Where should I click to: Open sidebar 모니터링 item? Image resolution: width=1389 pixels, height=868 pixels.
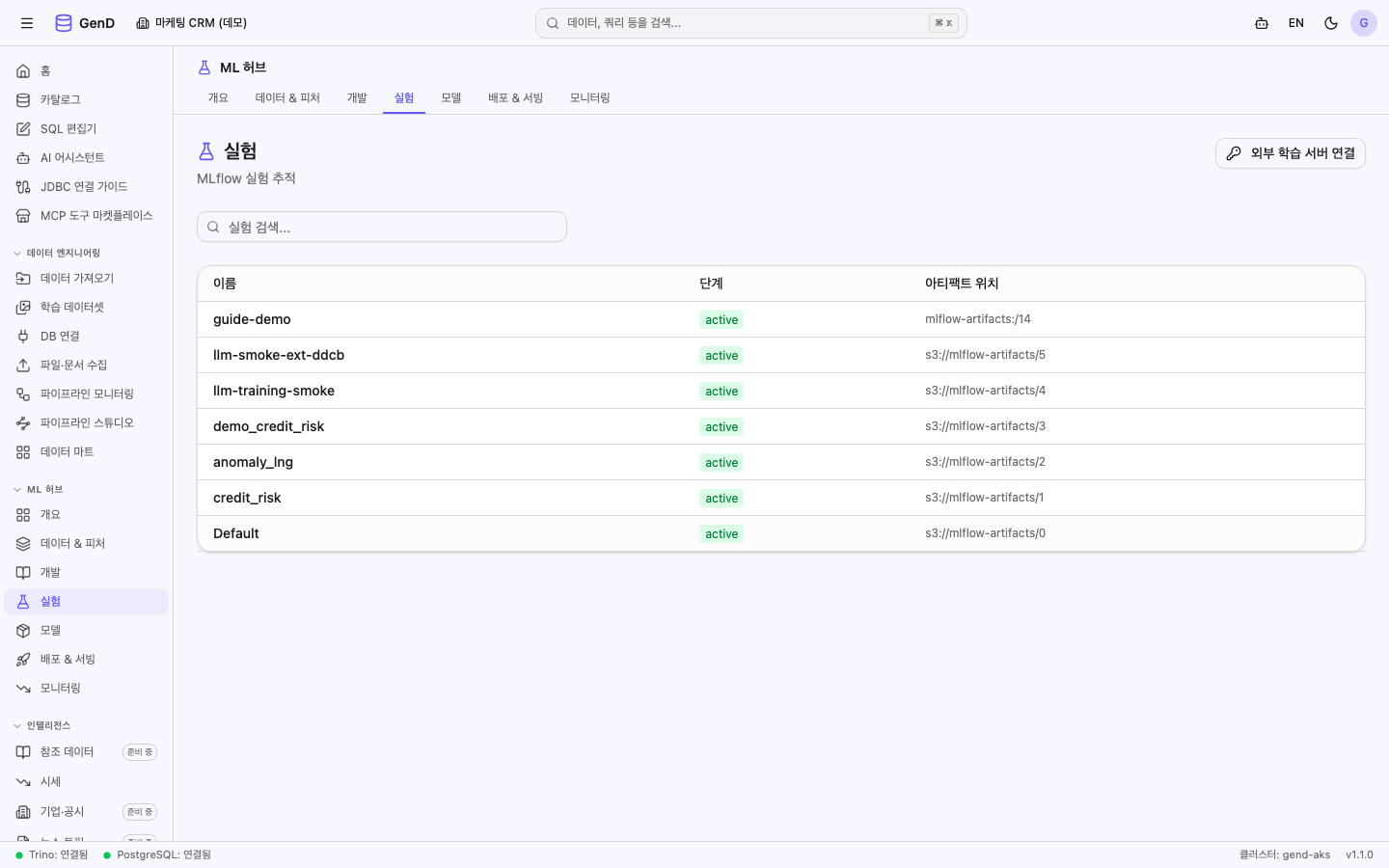(87, 689)
